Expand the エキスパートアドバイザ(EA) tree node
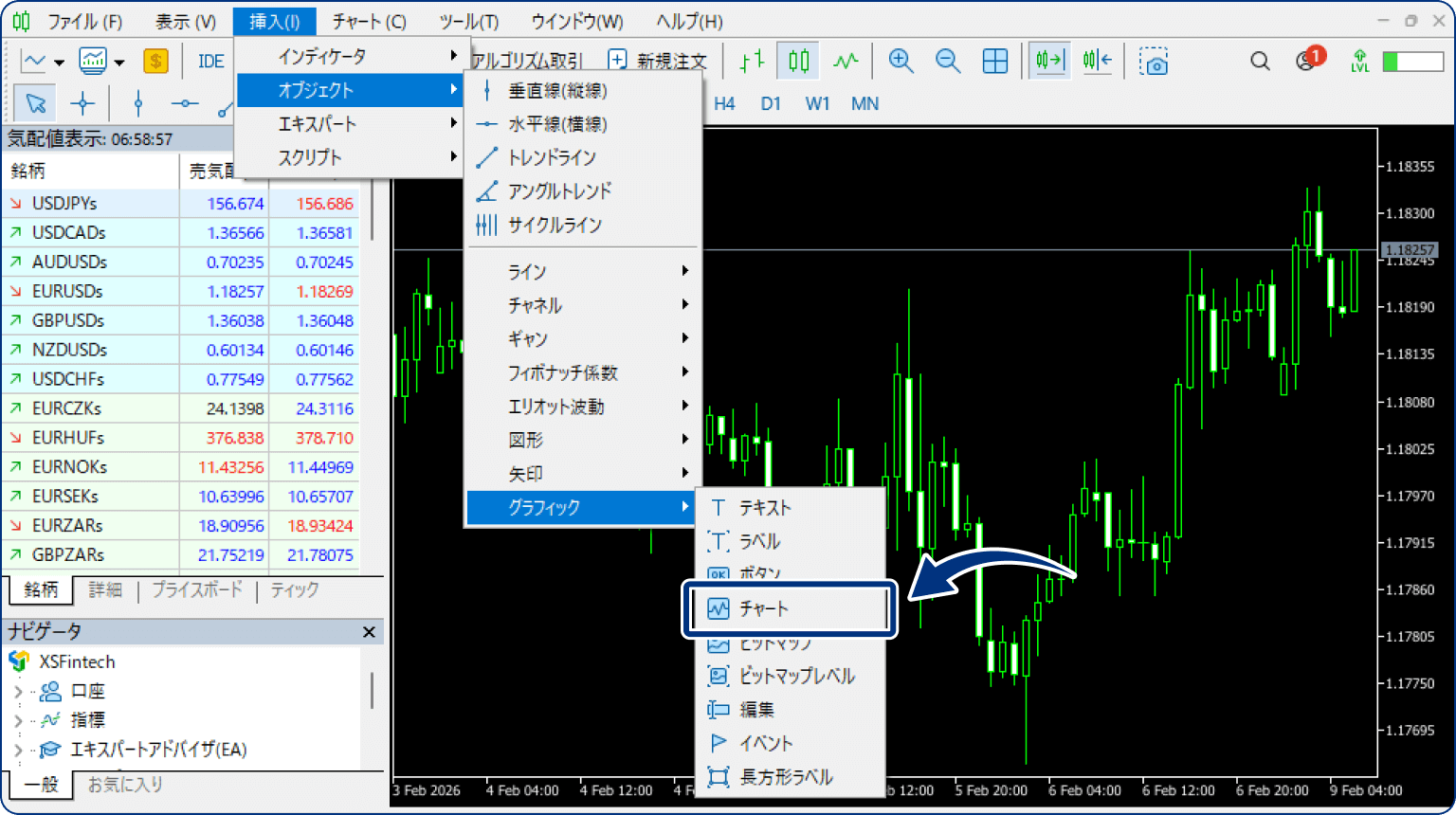The image size is (1456, 815). pos(18,751)
